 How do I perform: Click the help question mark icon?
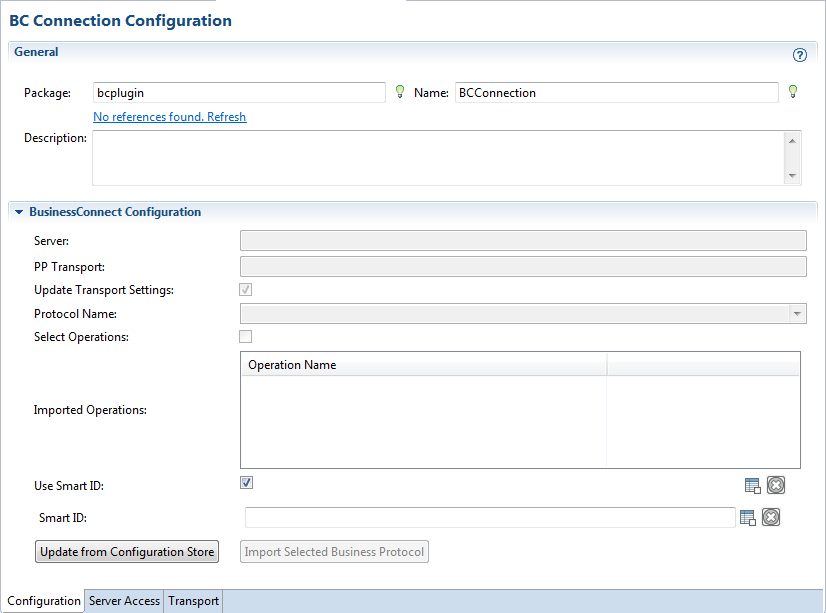tap(799, 55)
